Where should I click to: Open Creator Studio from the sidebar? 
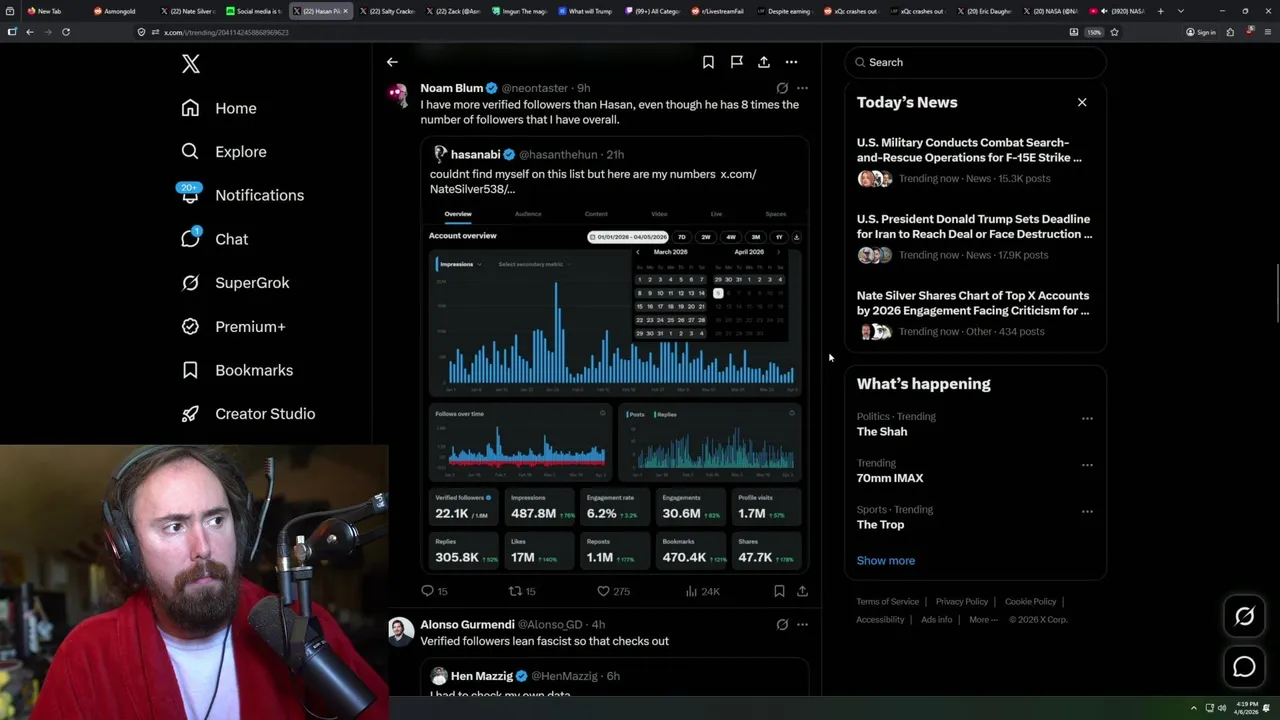coord(248,414)
